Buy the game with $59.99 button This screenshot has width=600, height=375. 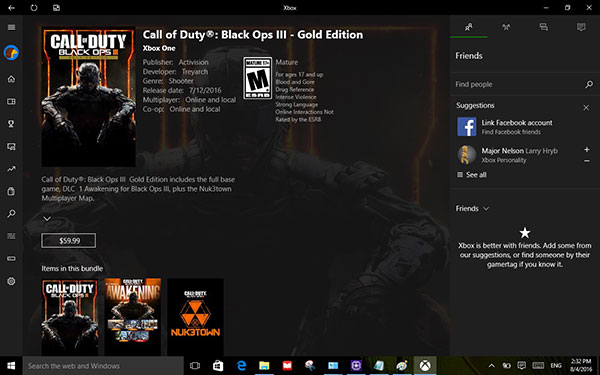[69, 240]
